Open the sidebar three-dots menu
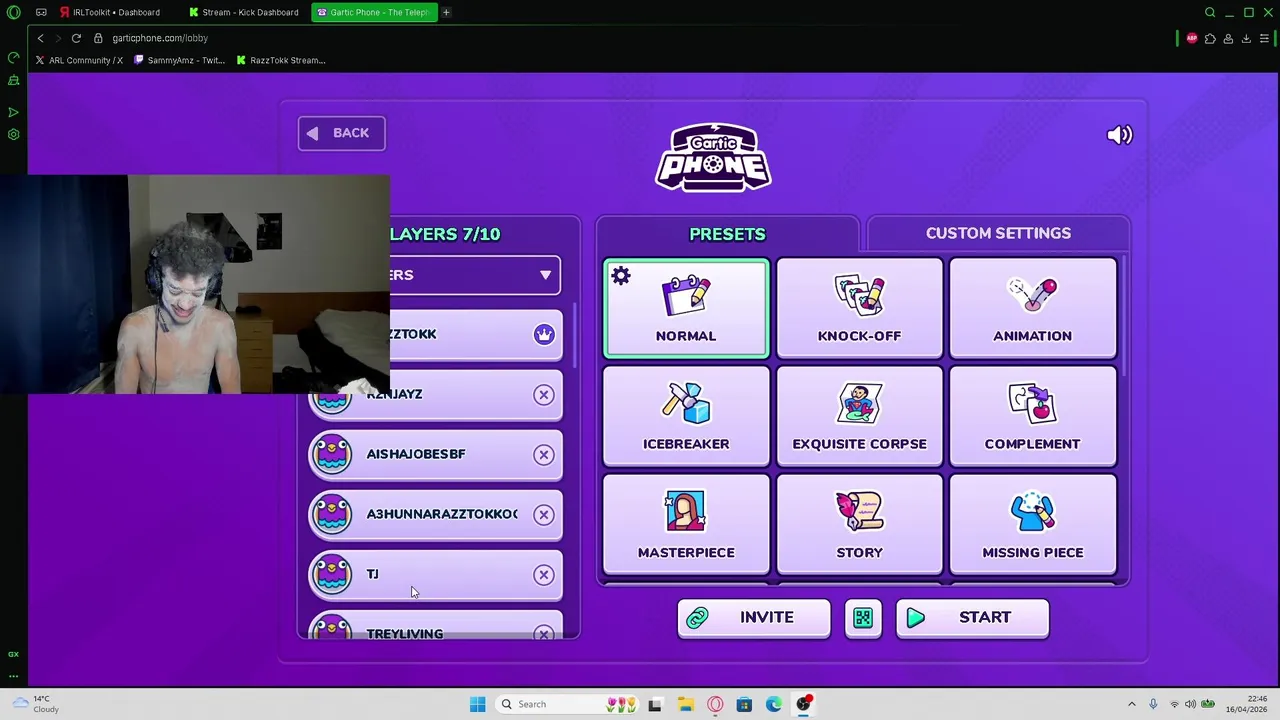 14,676
